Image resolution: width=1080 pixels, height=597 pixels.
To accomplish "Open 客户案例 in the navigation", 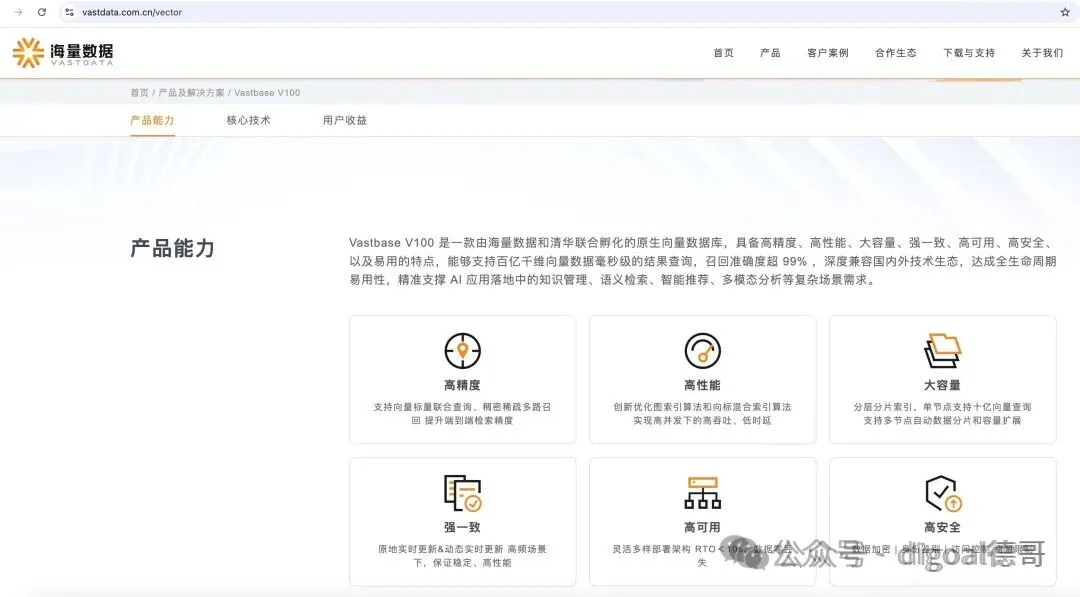I will coord(828,53).
